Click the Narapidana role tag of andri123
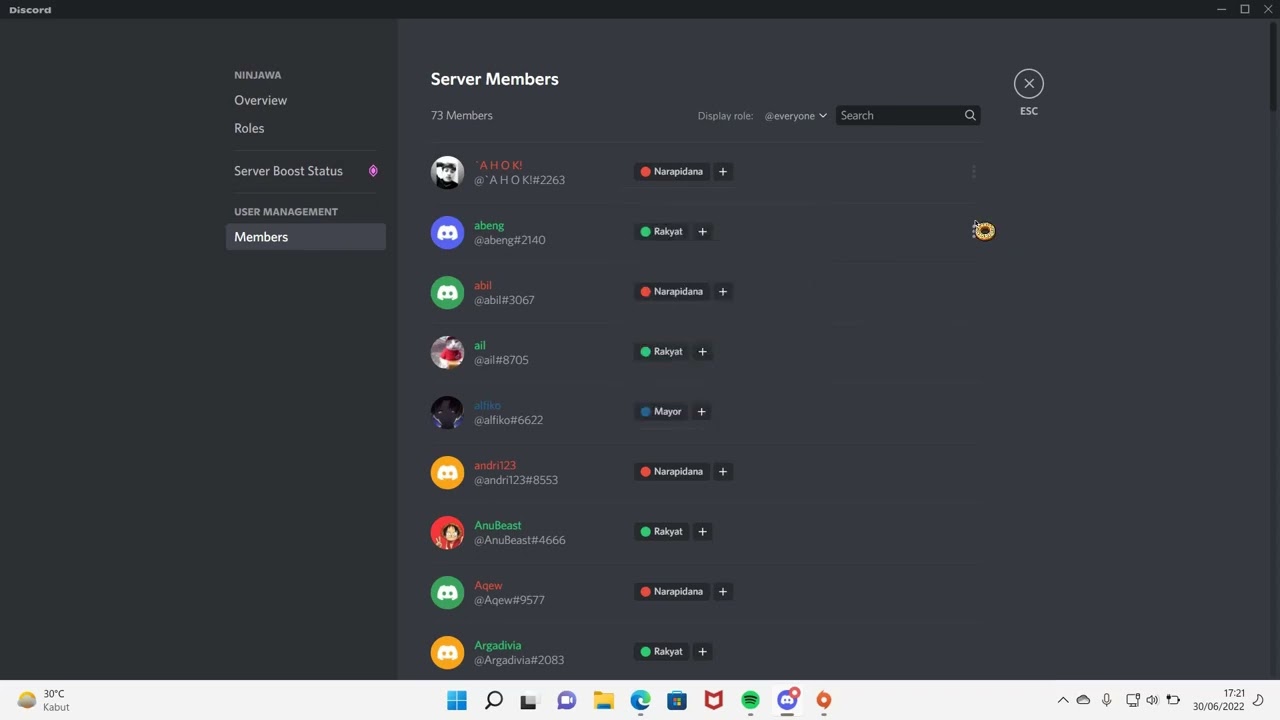Image resolution: width=1280 pixels, height=720 pixels. coord(672,472)
